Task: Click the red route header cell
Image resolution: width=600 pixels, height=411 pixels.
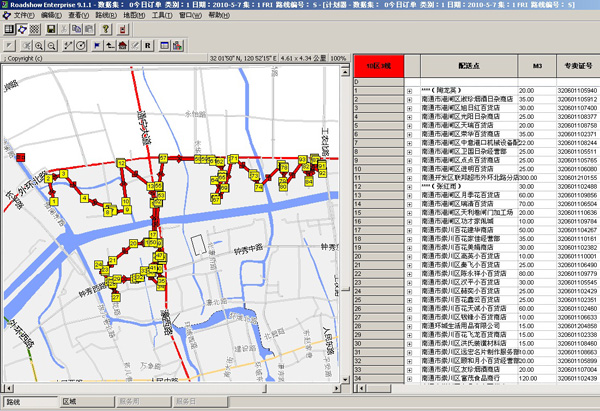Action: click(x=378, y=68)
